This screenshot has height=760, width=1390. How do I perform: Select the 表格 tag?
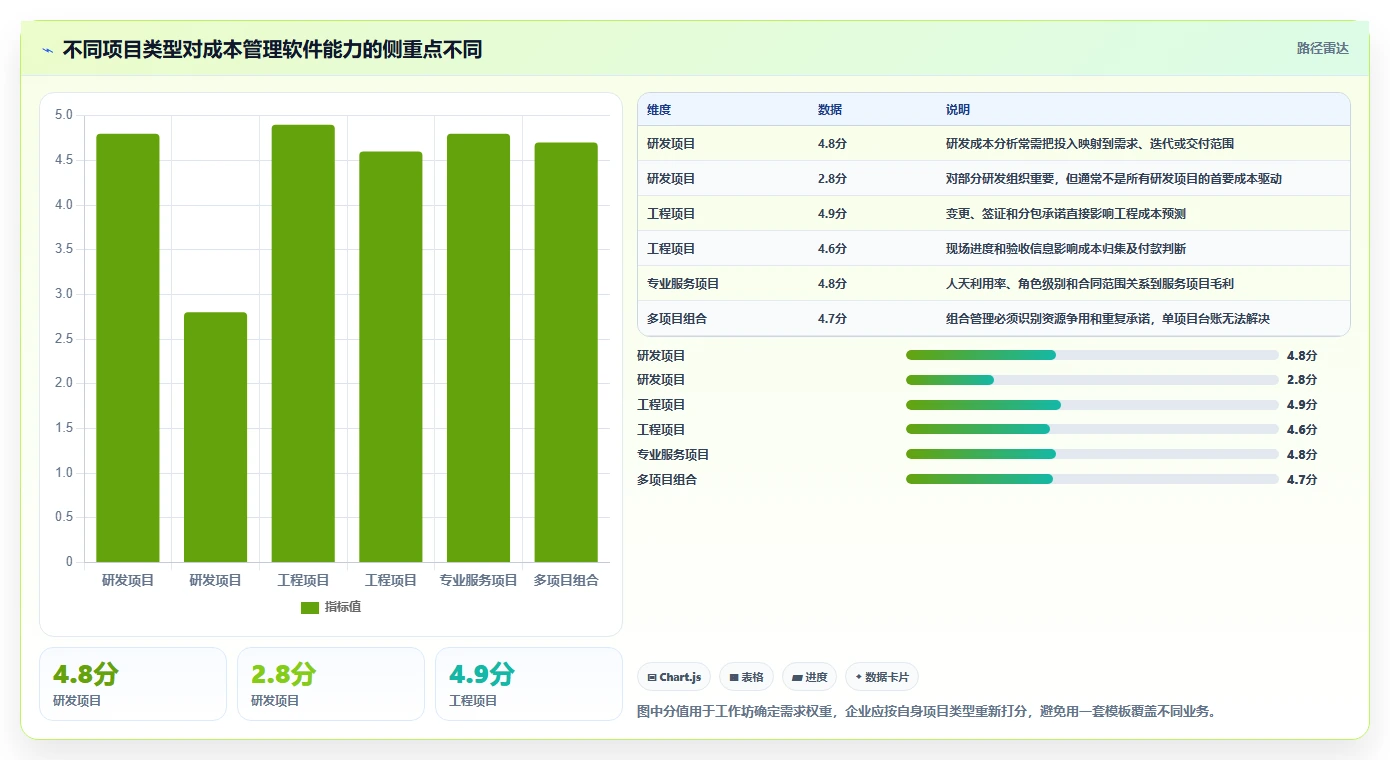coord(746,677)
